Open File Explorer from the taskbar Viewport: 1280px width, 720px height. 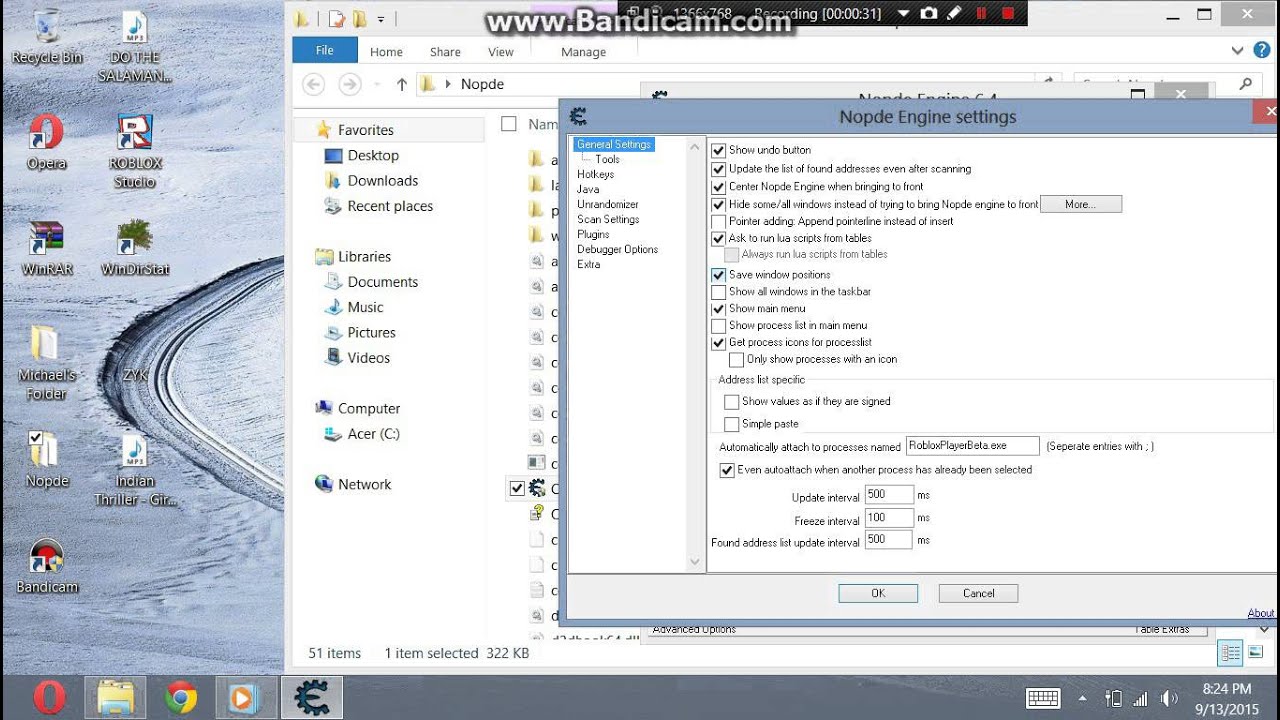pos(116,697)
